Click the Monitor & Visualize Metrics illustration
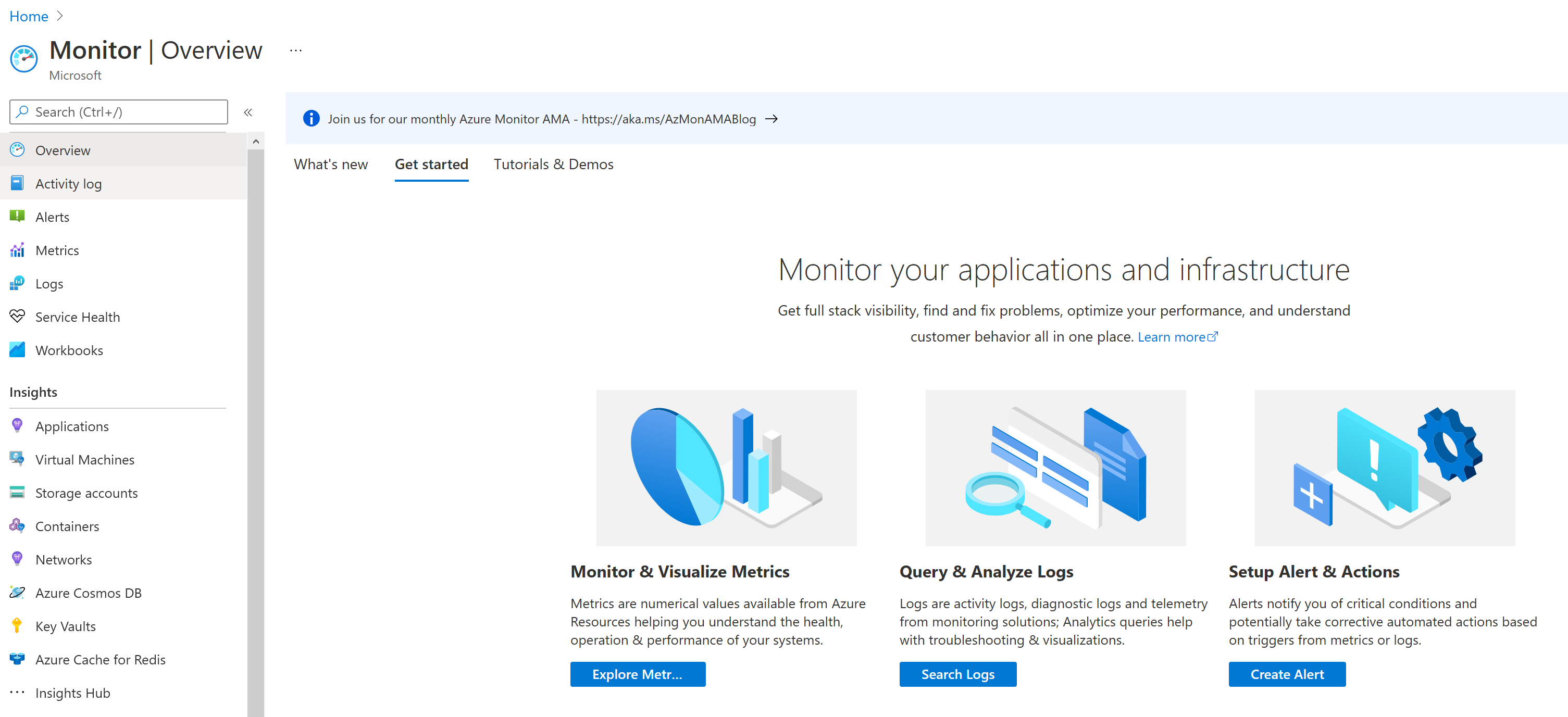Screen dimensions: 1568x717 726,468
